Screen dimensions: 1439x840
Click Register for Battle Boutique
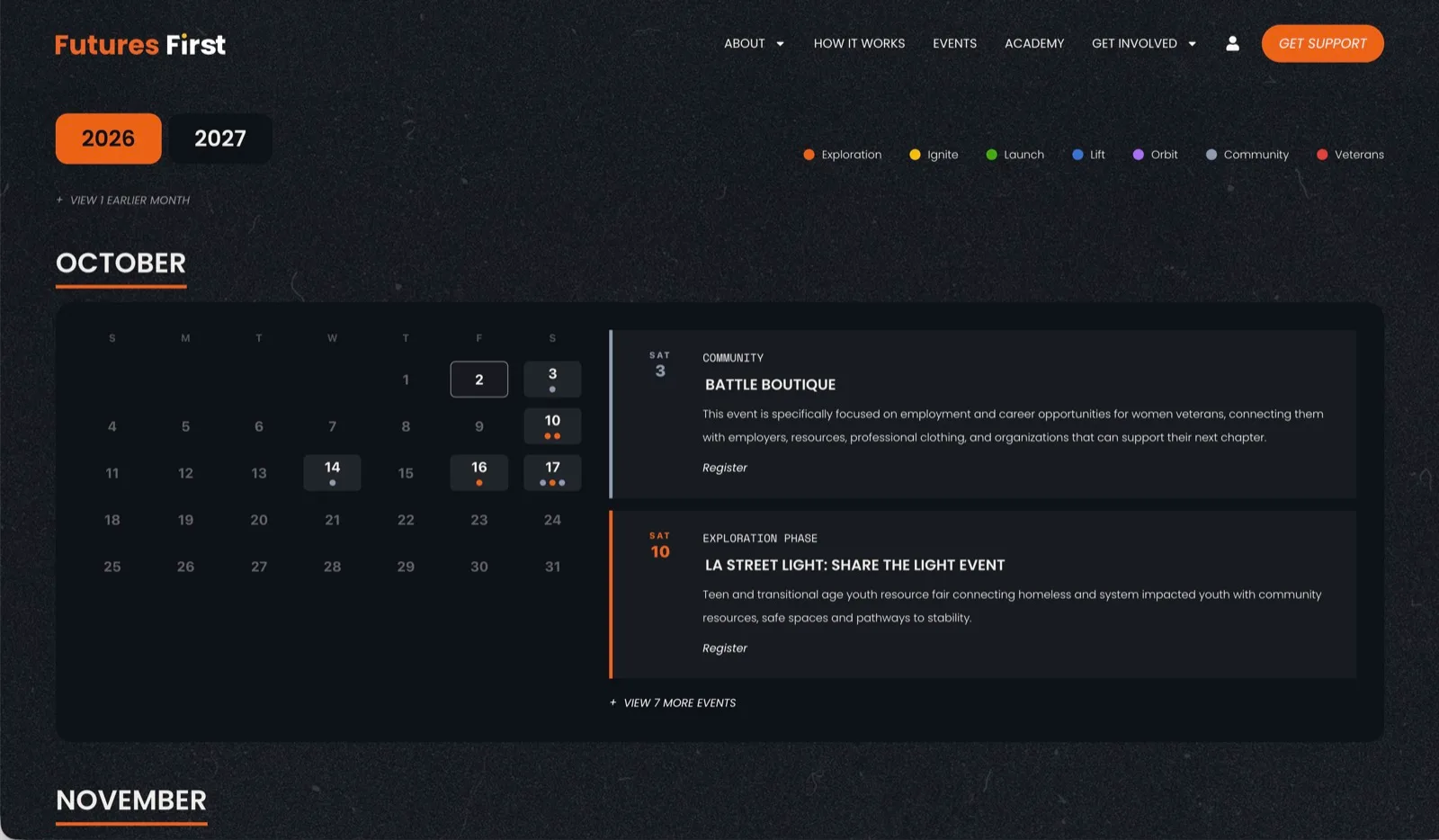(725, 468)
